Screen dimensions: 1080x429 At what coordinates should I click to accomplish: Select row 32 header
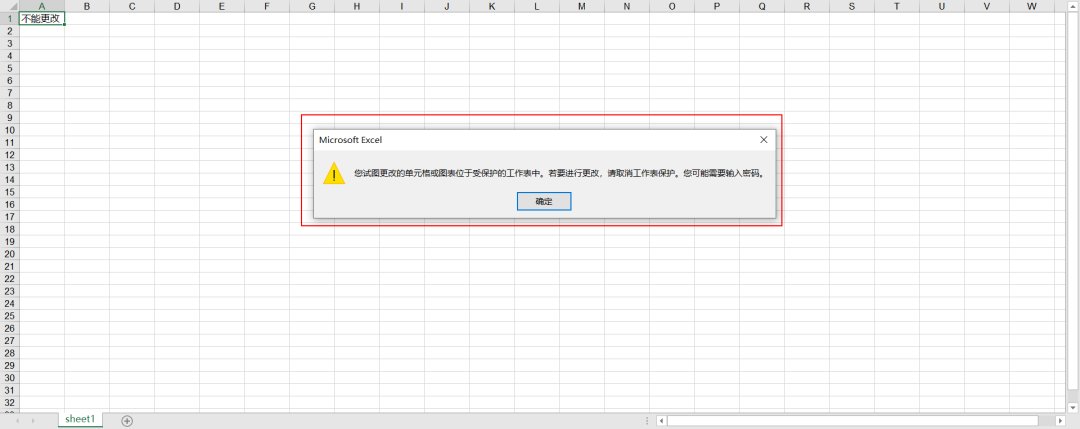click(x=10, y=403)
